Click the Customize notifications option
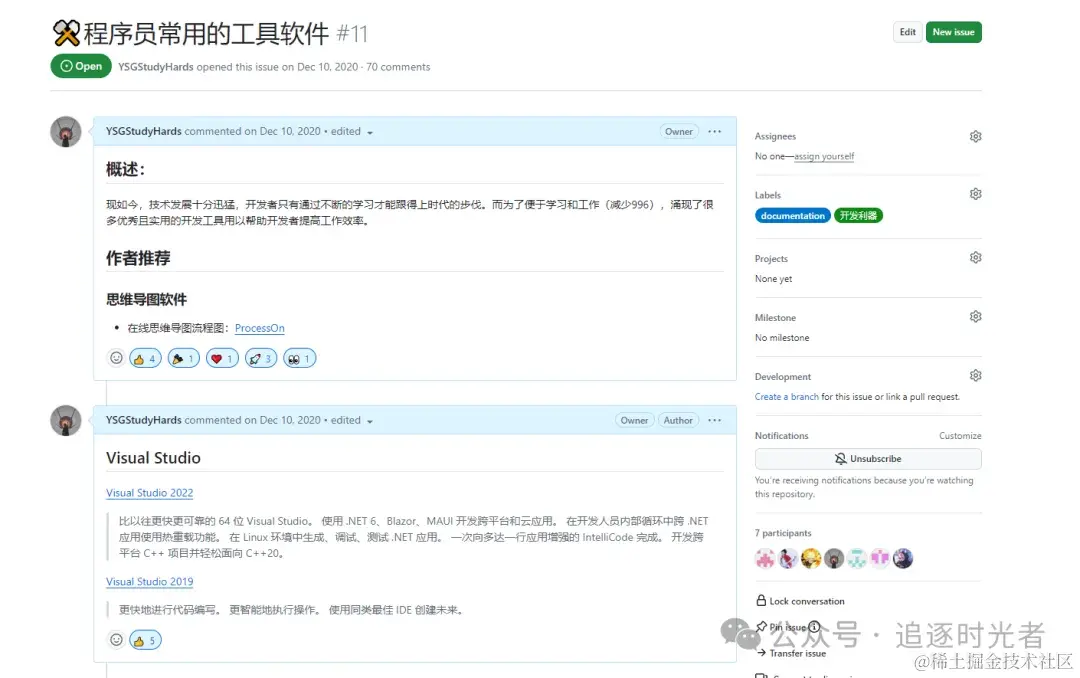 [960, 435]
